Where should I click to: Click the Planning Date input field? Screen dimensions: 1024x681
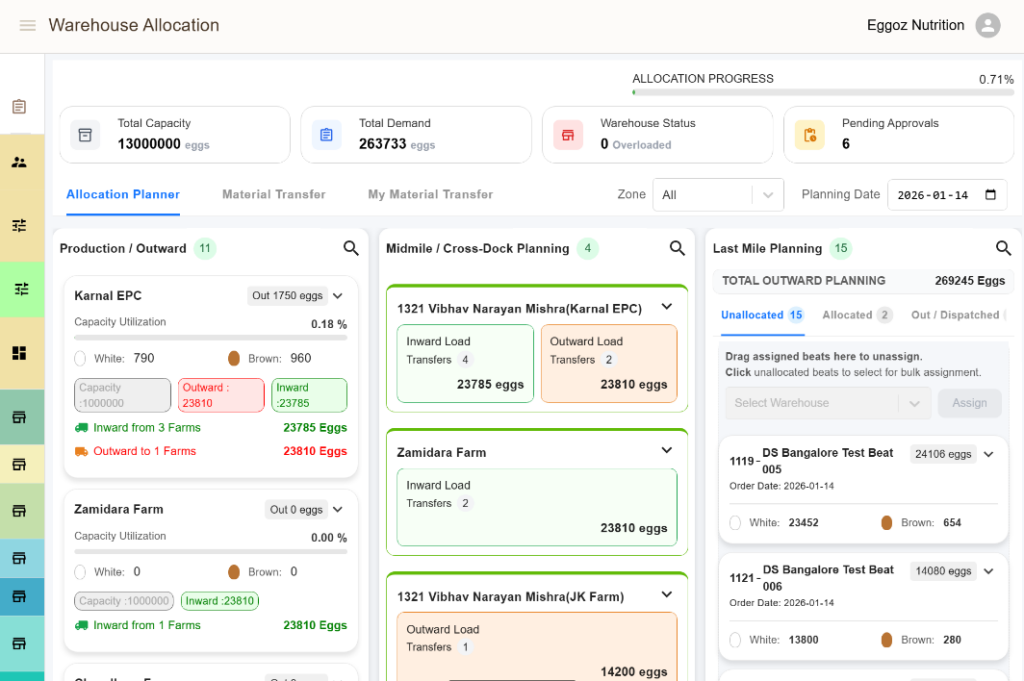click(x=935, y=195)
